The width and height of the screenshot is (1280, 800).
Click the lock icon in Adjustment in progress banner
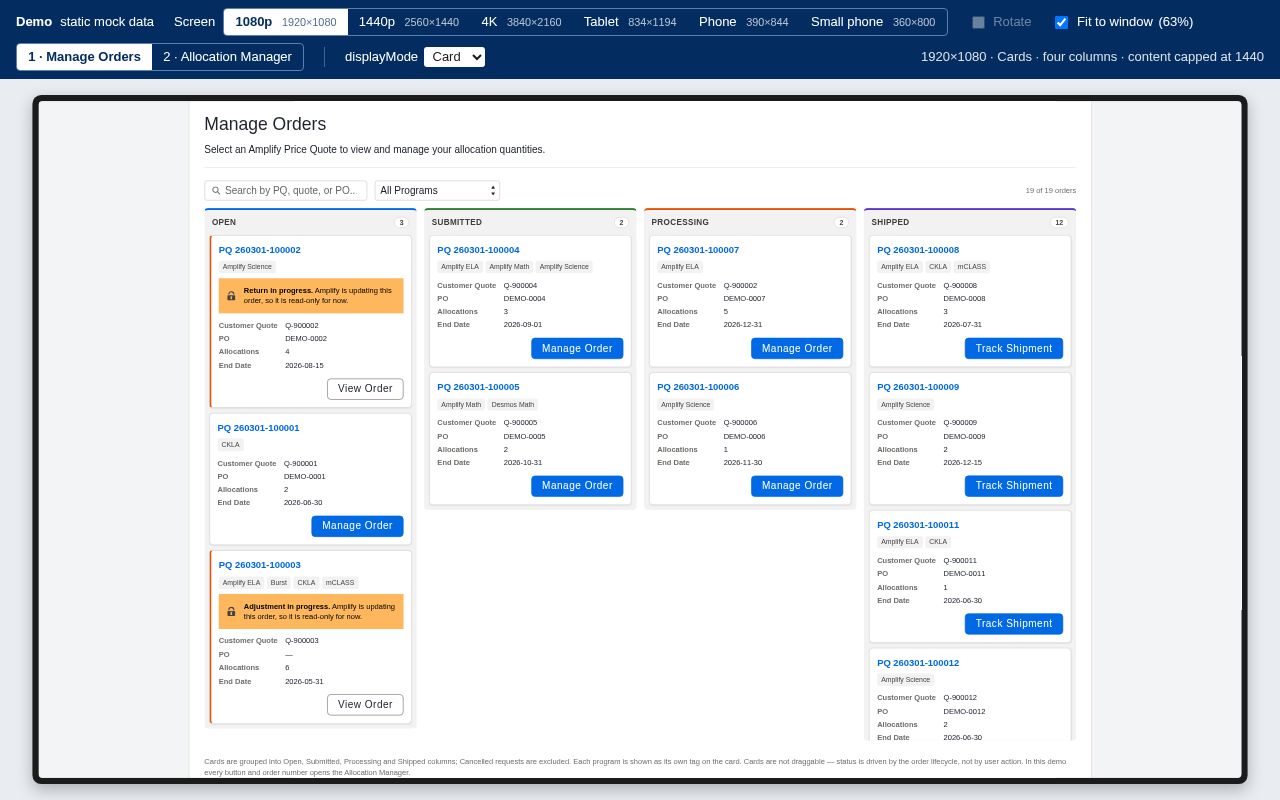231,612
